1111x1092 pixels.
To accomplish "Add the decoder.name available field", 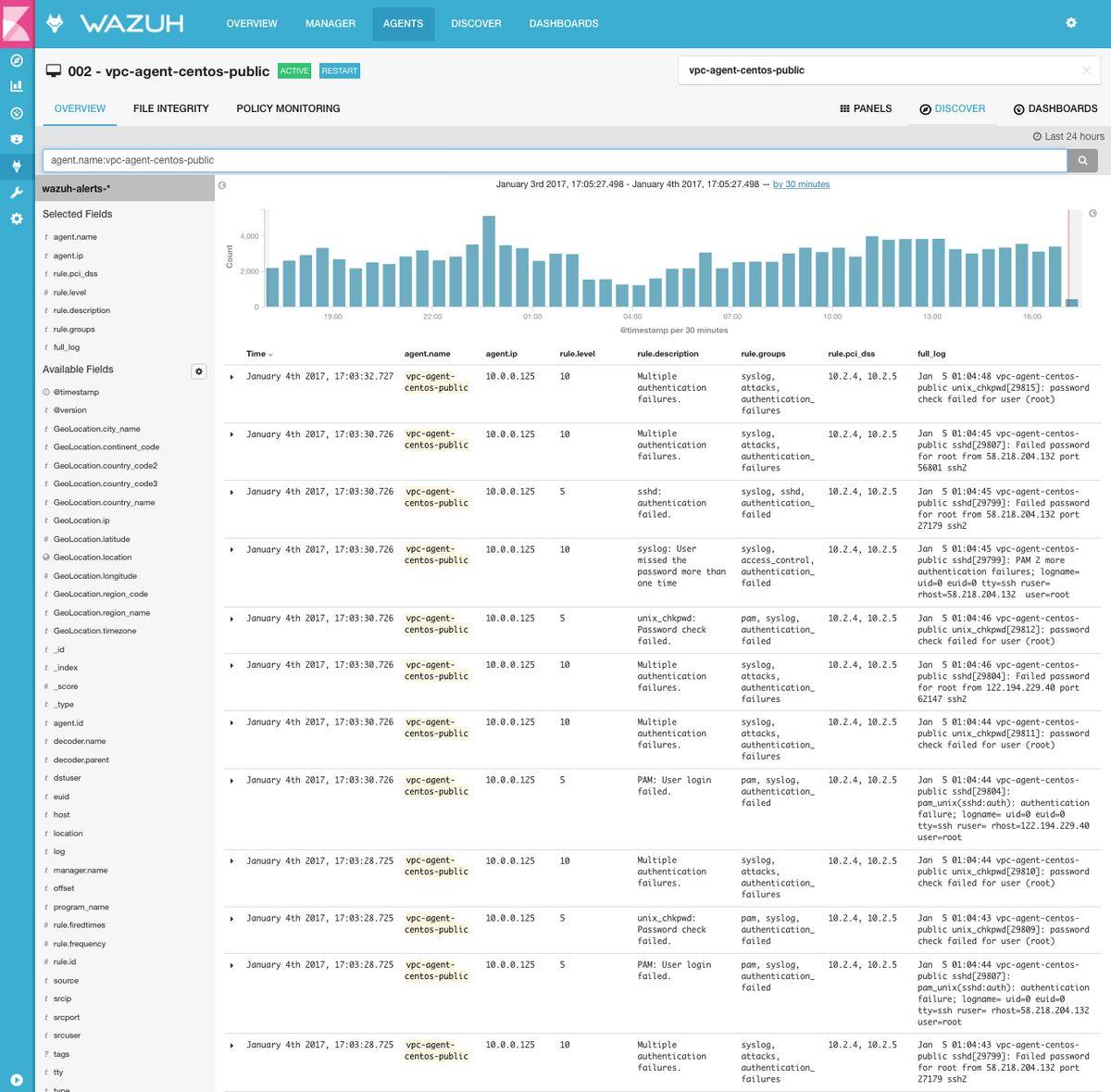I will click(80, 741).
